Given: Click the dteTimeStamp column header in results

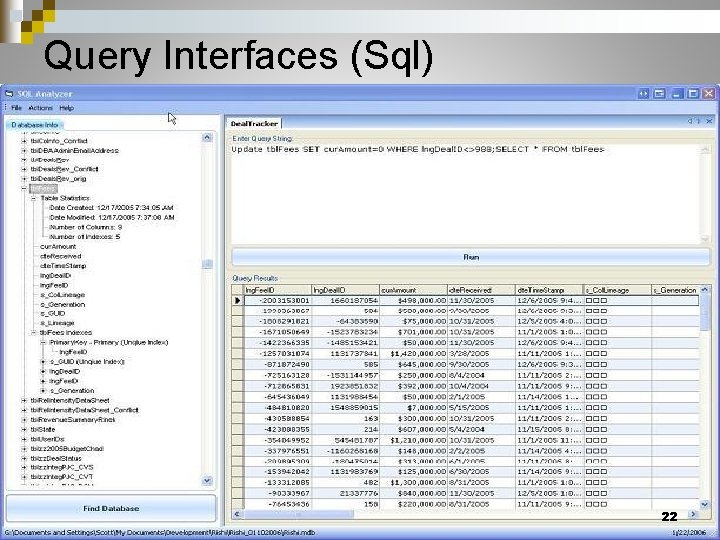Looking at the screenshot, I should [549, 290].
